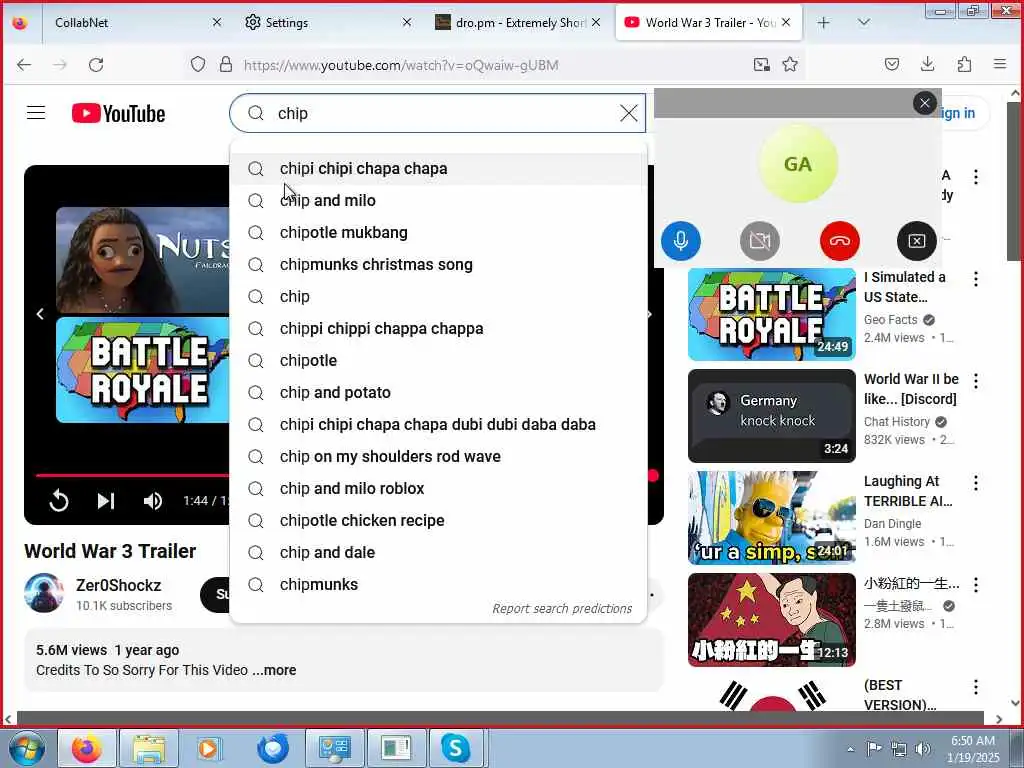
Task: Choose suggestion chip and milo
Action: 438,200
